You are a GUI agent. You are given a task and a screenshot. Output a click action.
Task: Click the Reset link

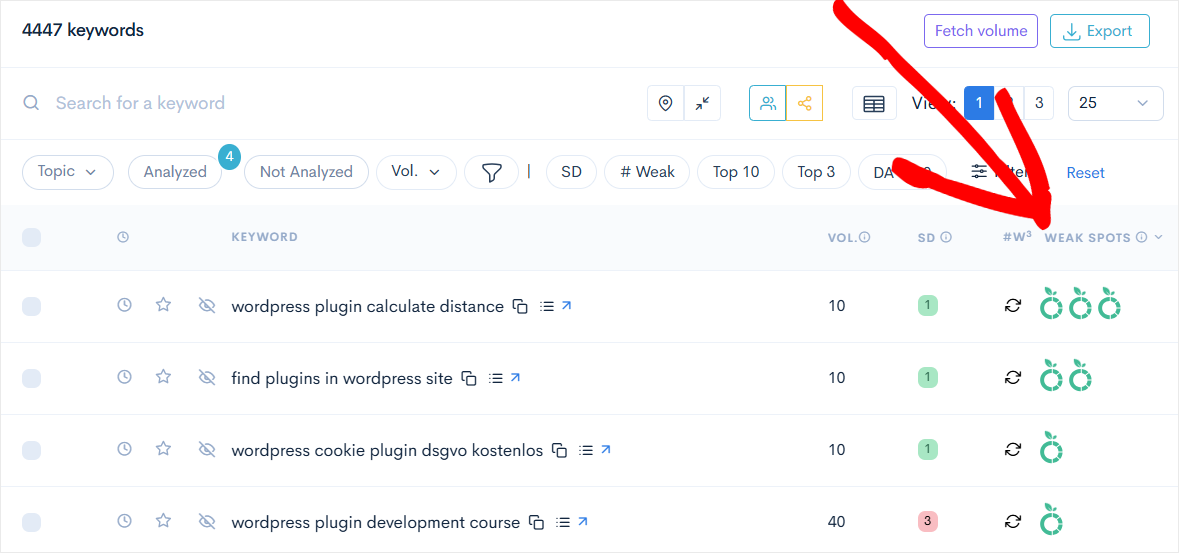click(x=1085, y=173)
